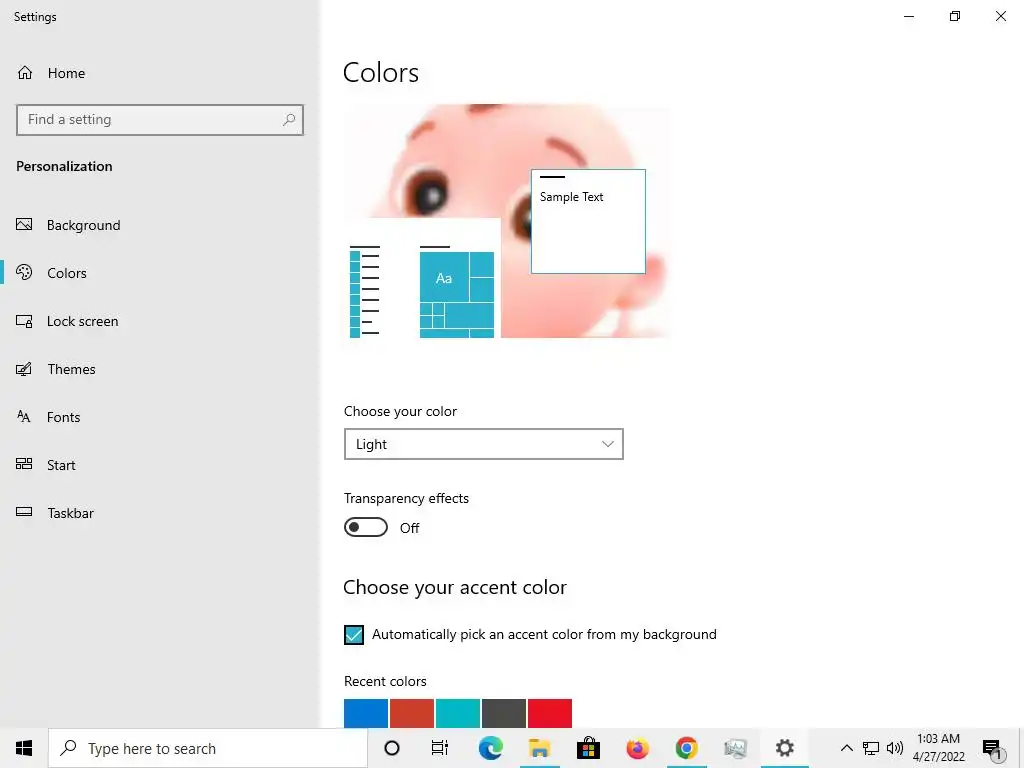Pick the orange-red recent color swatch
This screenshot has width=1024, height=768.
(412, 713)
